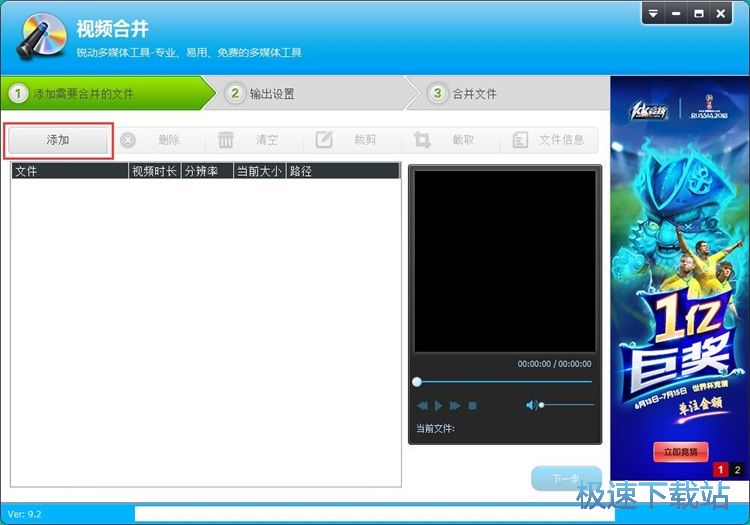Click the Ver: 9.2 version text

(x=24, y=514)
